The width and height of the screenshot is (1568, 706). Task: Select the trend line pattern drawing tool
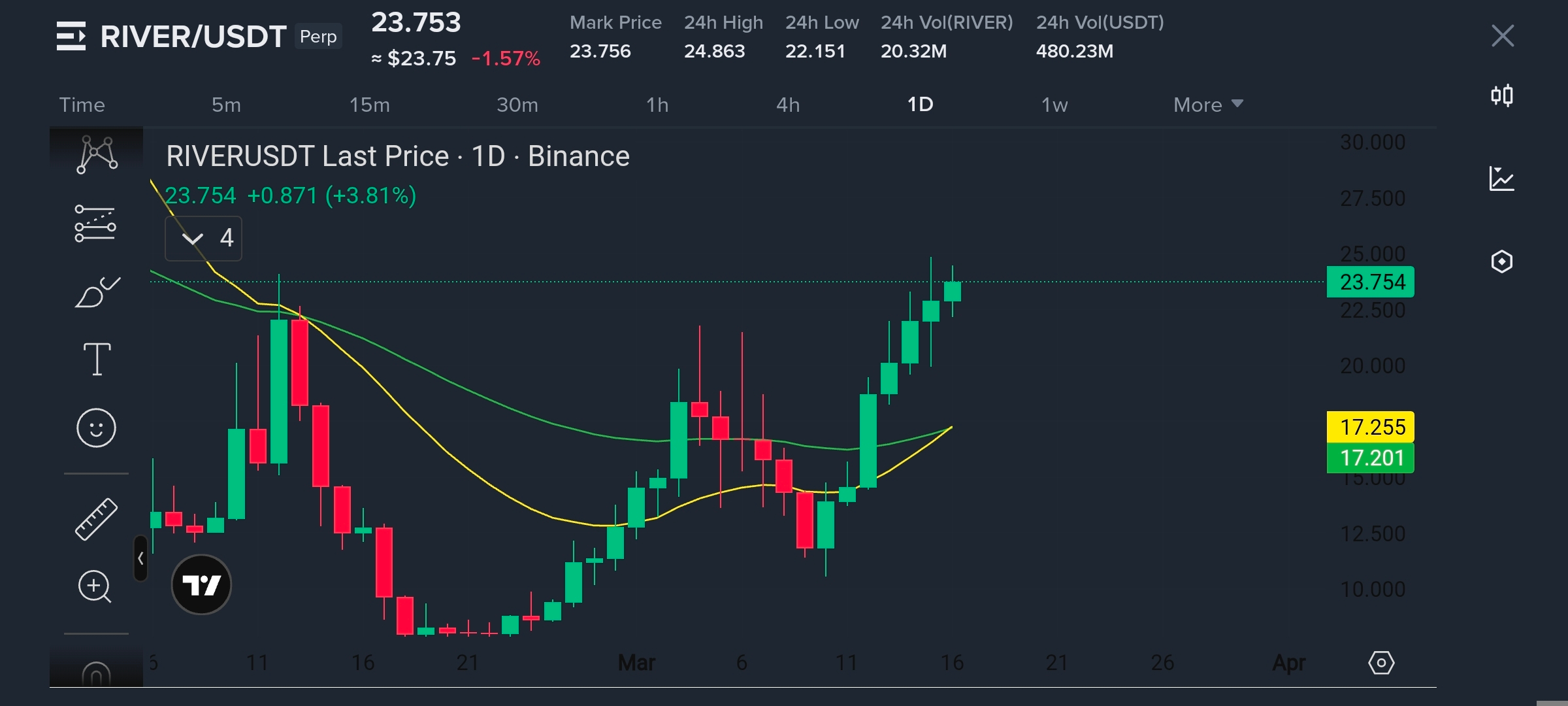tap(97, 155)
